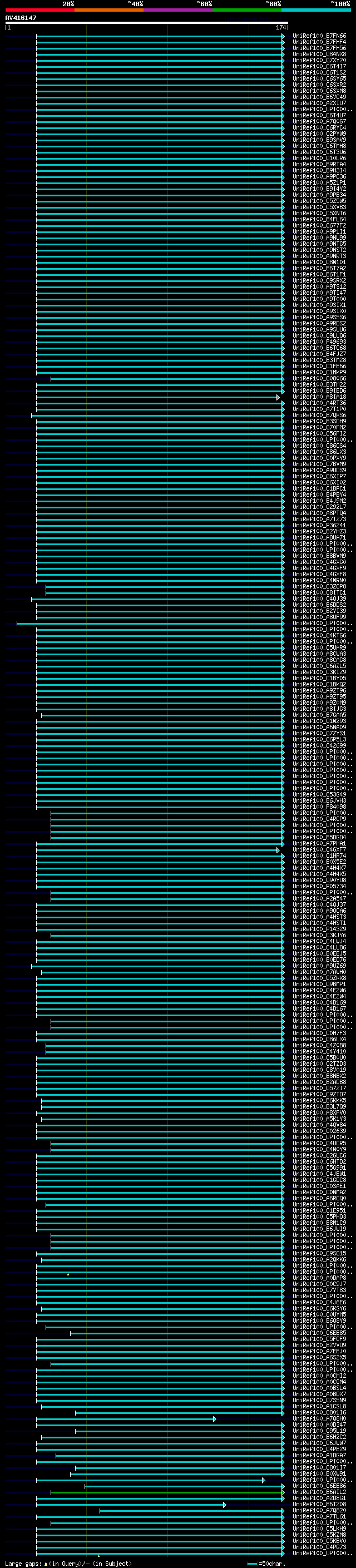The width and height of the screenshot is (356, 1568).
Task: Select the UniRef100_Q677F2 label
Action: tap(319, 225)
